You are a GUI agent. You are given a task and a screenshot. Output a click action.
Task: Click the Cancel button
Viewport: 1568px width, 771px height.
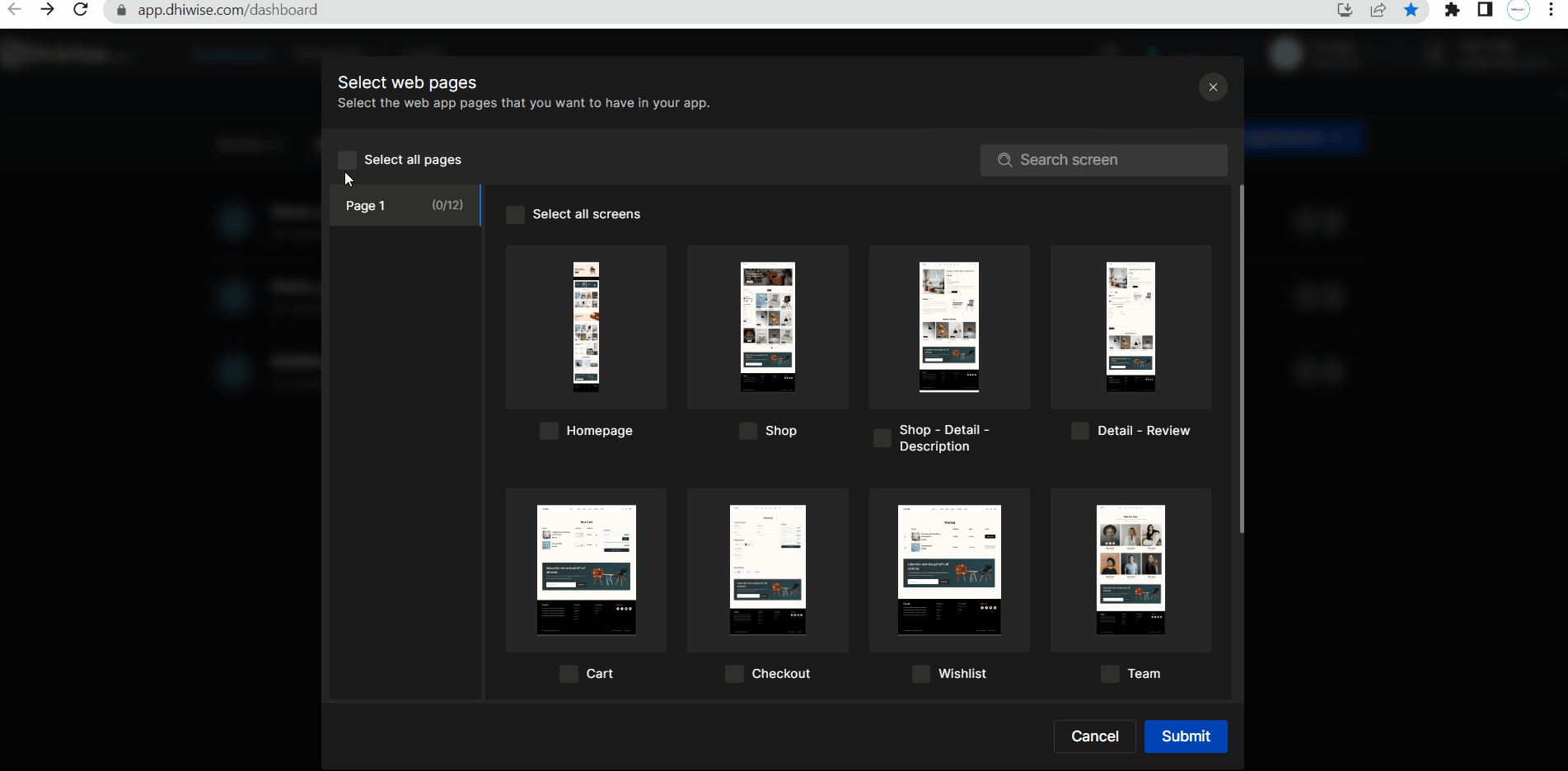click(1094, 736)
